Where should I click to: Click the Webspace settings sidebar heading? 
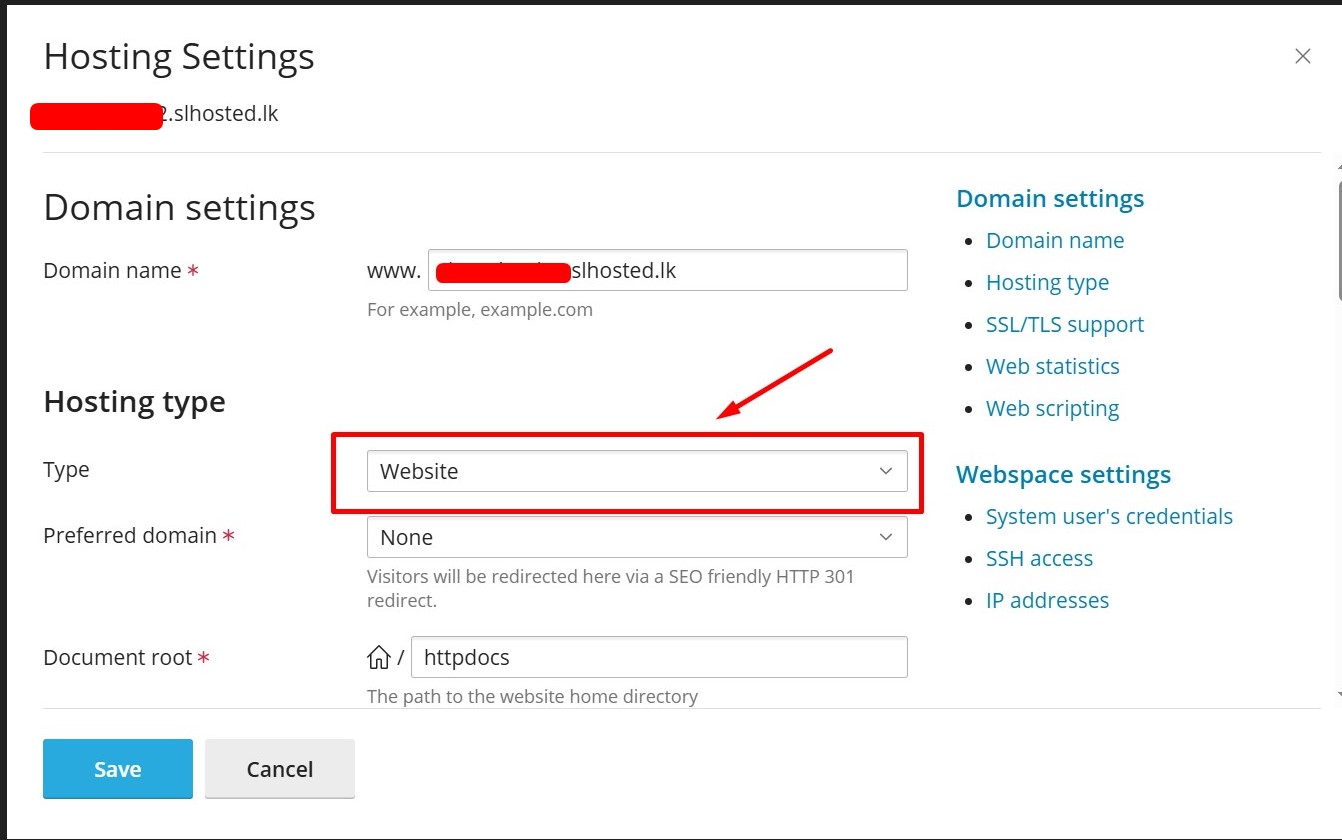(x=1062, y=475)
